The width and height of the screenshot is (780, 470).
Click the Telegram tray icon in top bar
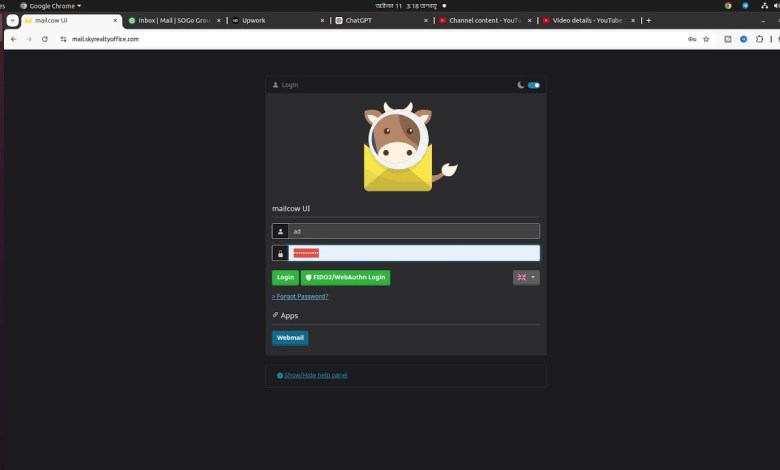coord(745,6)
